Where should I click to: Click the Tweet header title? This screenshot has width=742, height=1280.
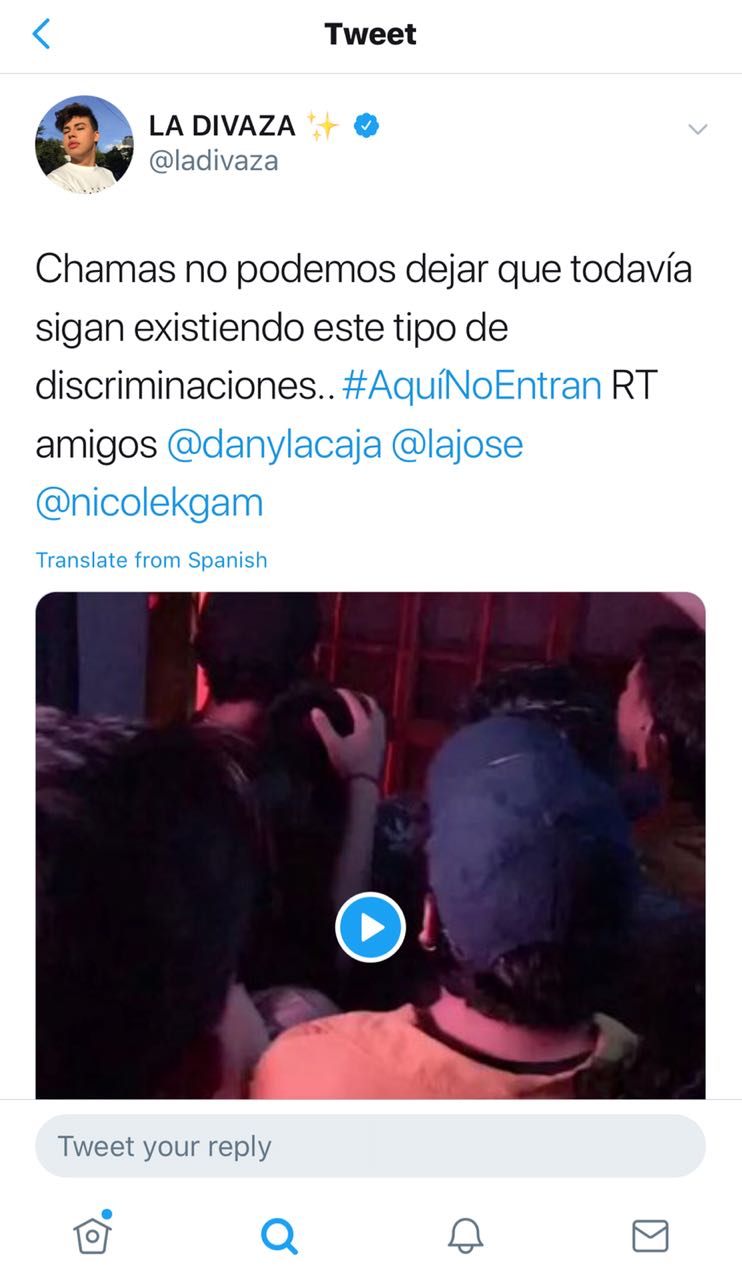tap(370, 34)
